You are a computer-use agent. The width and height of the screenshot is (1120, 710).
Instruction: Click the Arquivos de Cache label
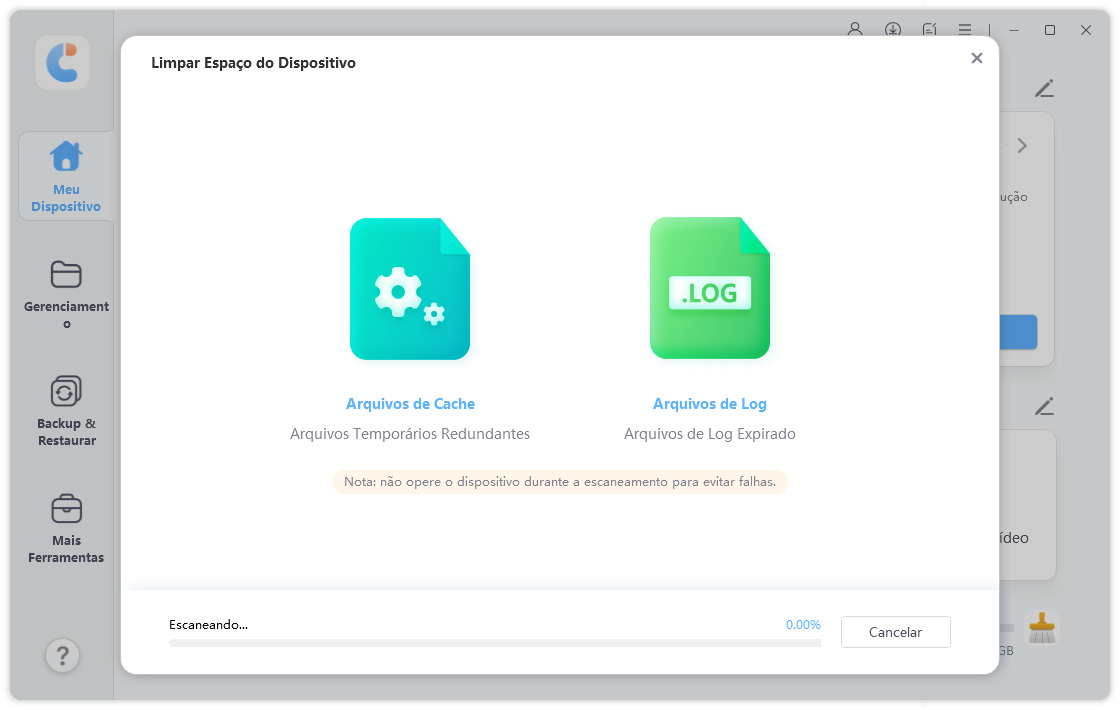(410, 404)
